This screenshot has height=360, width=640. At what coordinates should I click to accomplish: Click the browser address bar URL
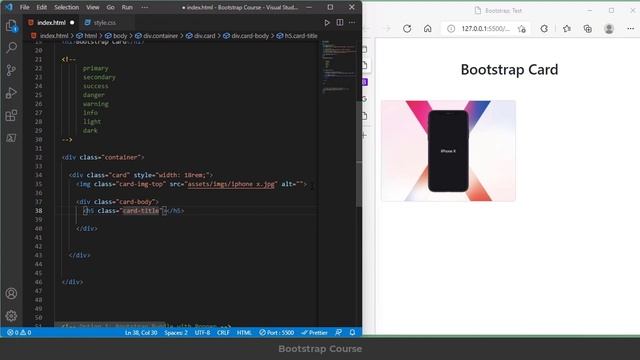pyautogui.click(x=485, y=29)
